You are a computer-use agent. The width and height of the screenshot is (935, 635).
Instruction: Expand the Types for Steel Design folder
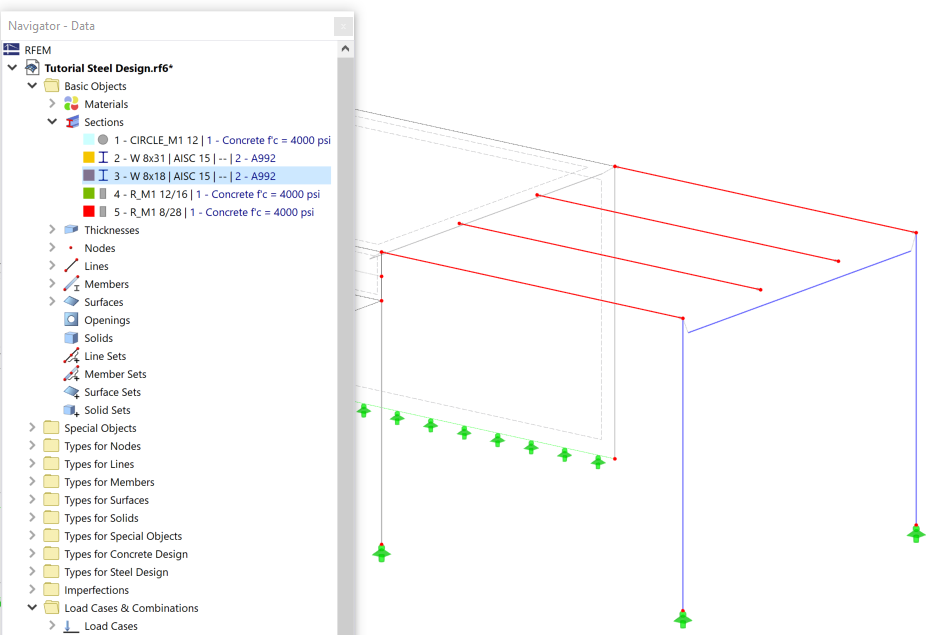(31, 571)
